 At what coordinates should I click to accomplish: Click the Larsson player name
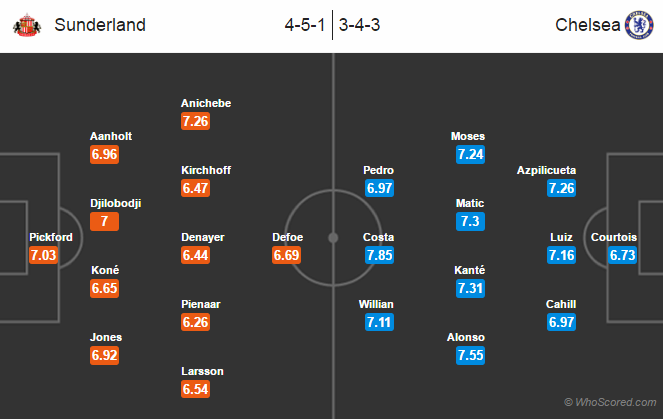[x=202, y=371]
